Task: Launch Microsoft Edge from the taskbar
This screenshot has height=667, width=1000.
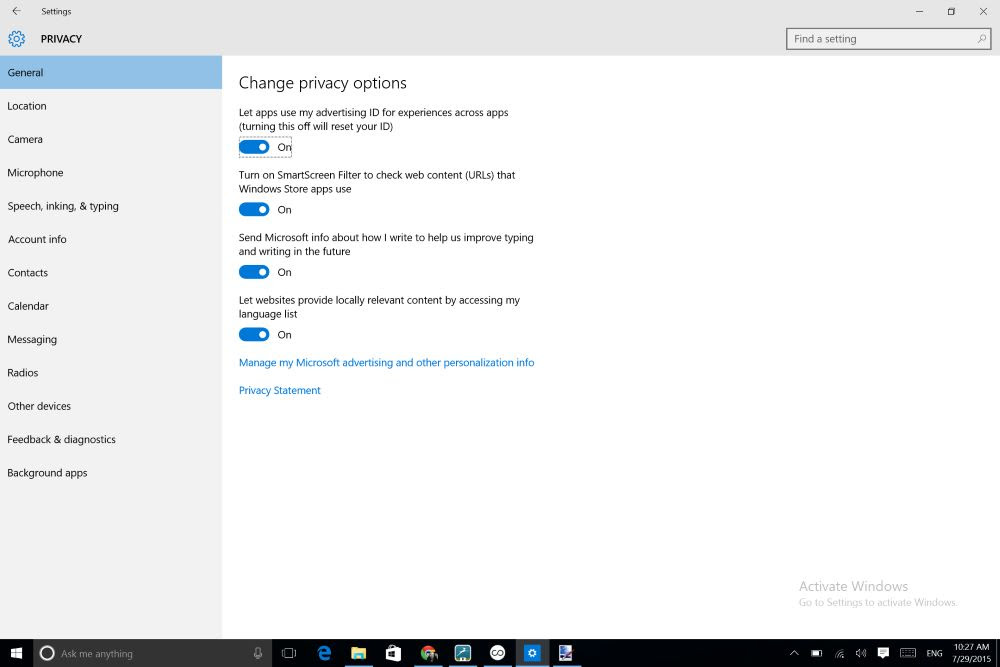Action: pos(325,653)
